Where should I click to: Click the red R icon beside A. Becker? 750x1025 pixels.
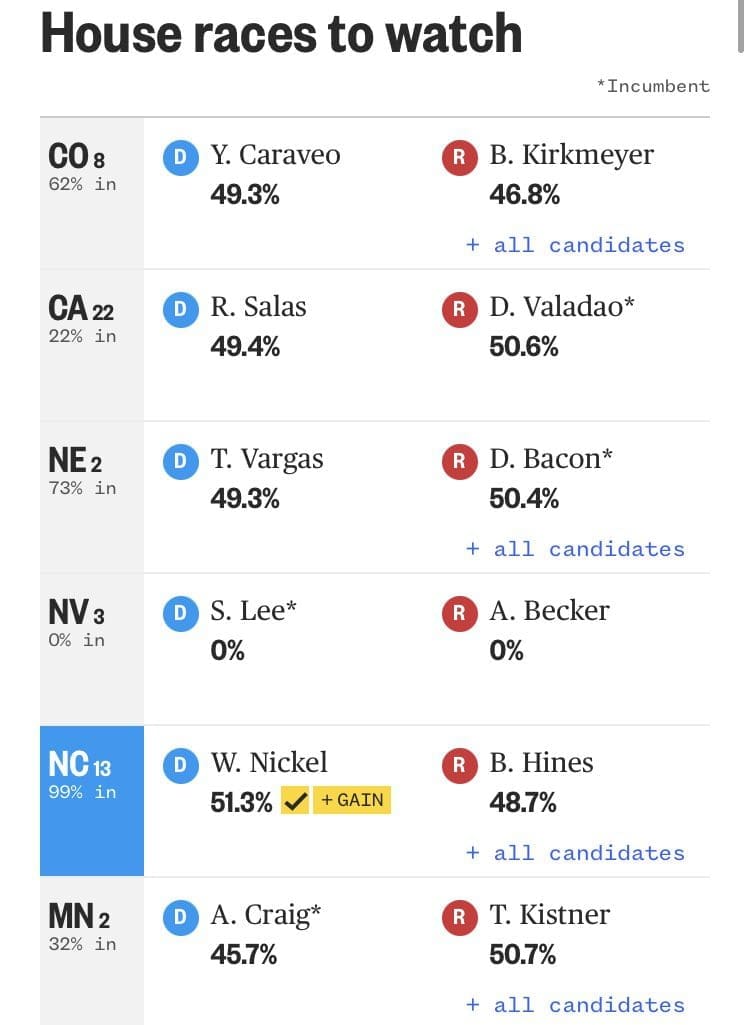click(459, 612)
